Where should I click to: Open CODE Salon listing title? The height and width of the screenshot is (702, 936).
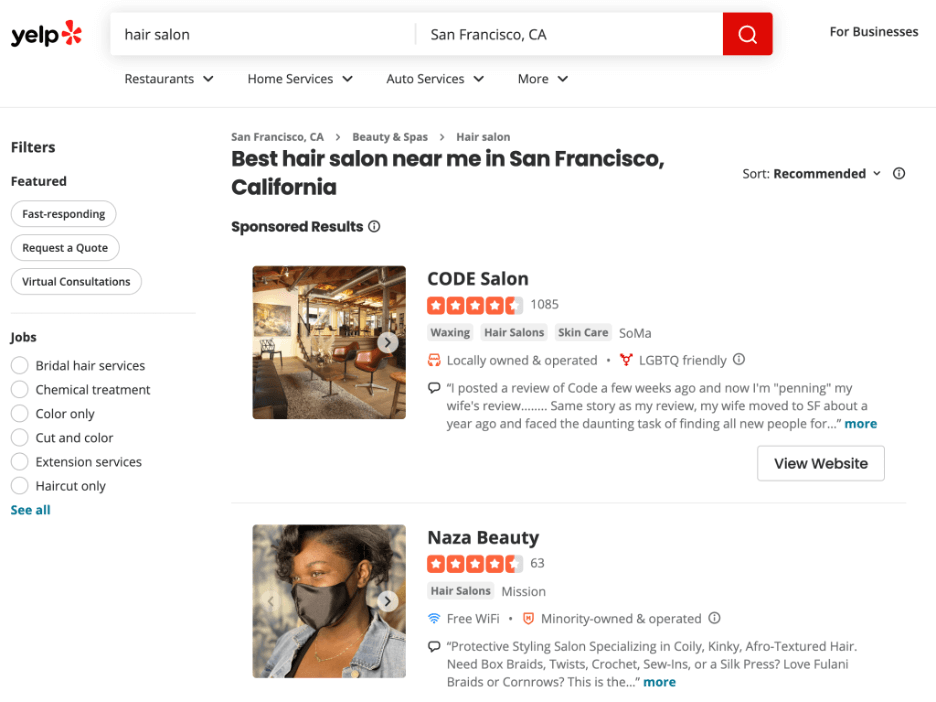click(478, 279)
